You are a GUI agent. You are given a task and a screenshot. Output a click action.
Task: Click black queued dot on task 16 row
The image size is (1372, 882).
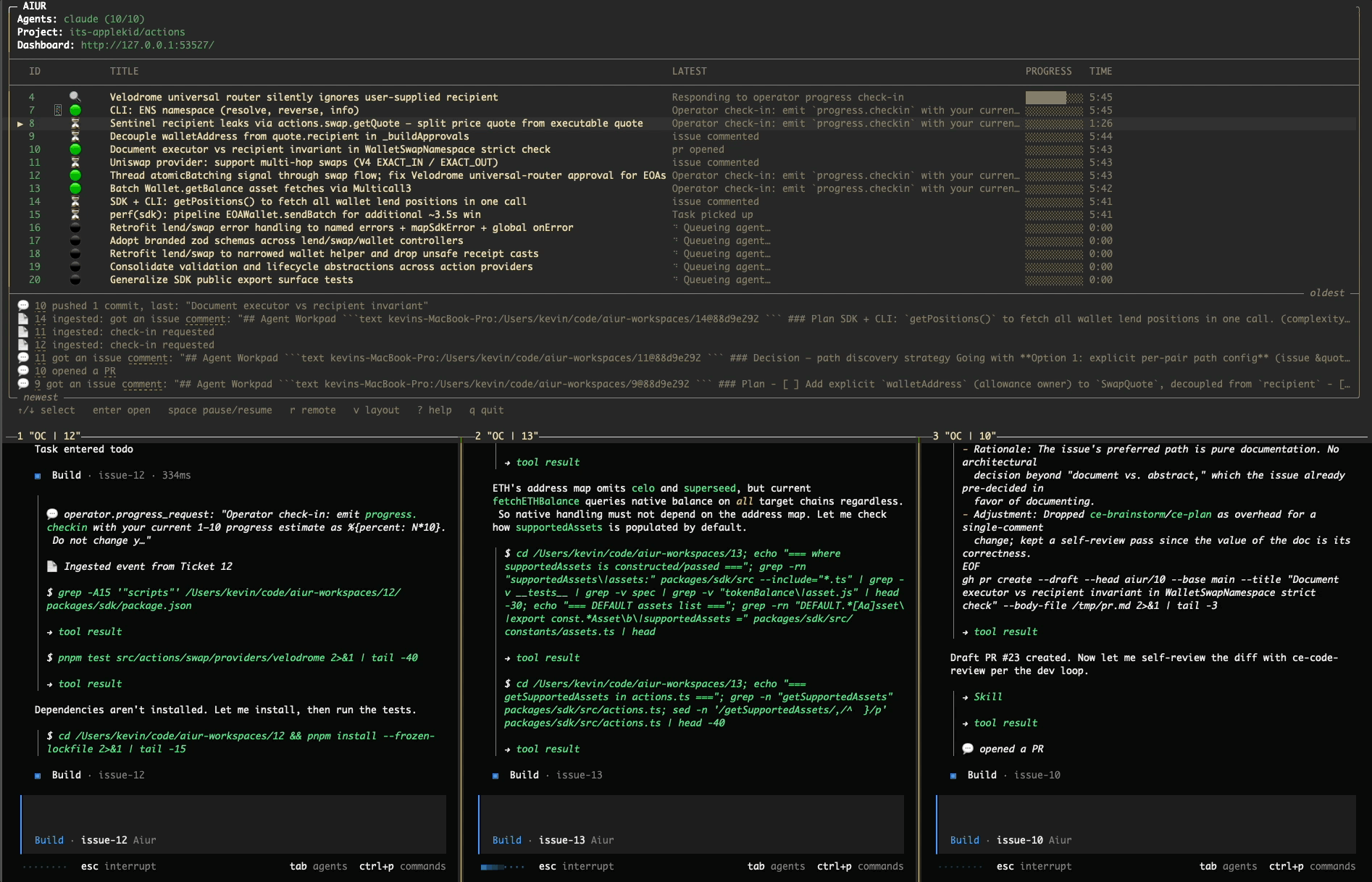click(75, 227)
